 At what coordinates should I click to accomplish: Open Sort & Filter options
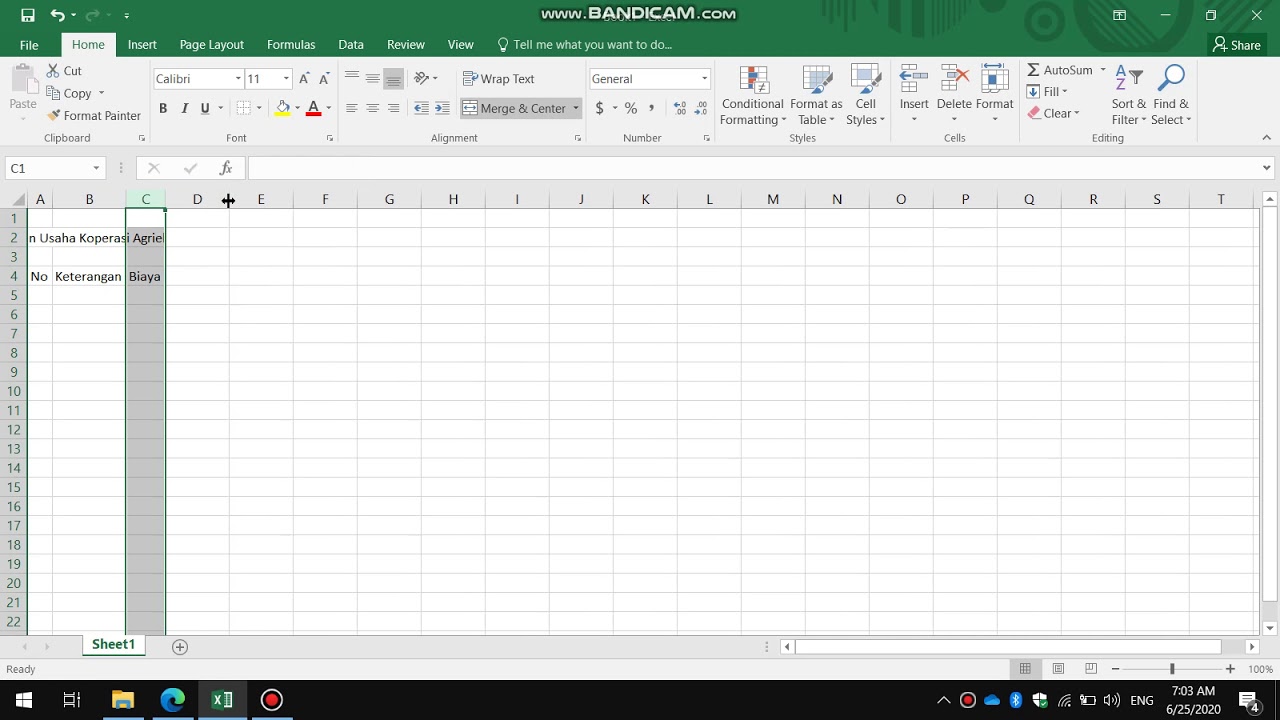[1129, 96]
